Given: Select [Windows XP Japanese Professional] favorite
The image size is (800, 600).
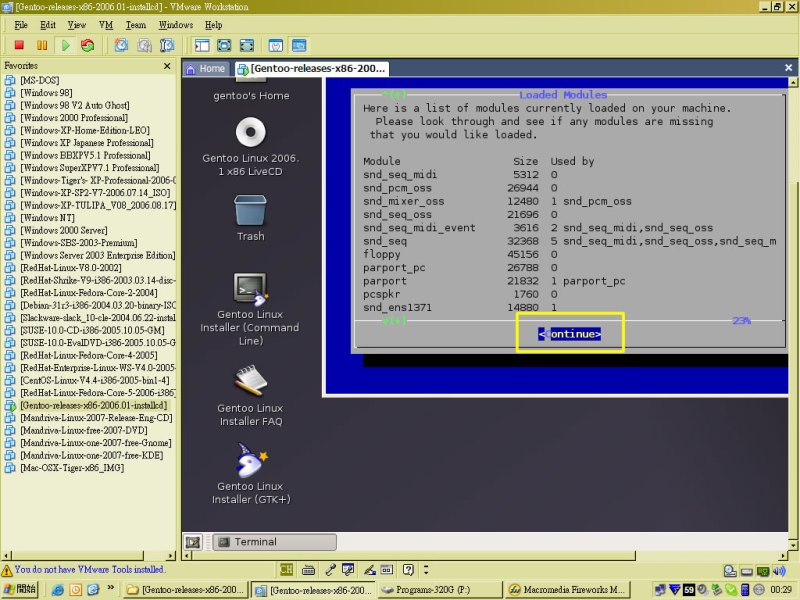Looking at the screenshot, I should 87,143.
